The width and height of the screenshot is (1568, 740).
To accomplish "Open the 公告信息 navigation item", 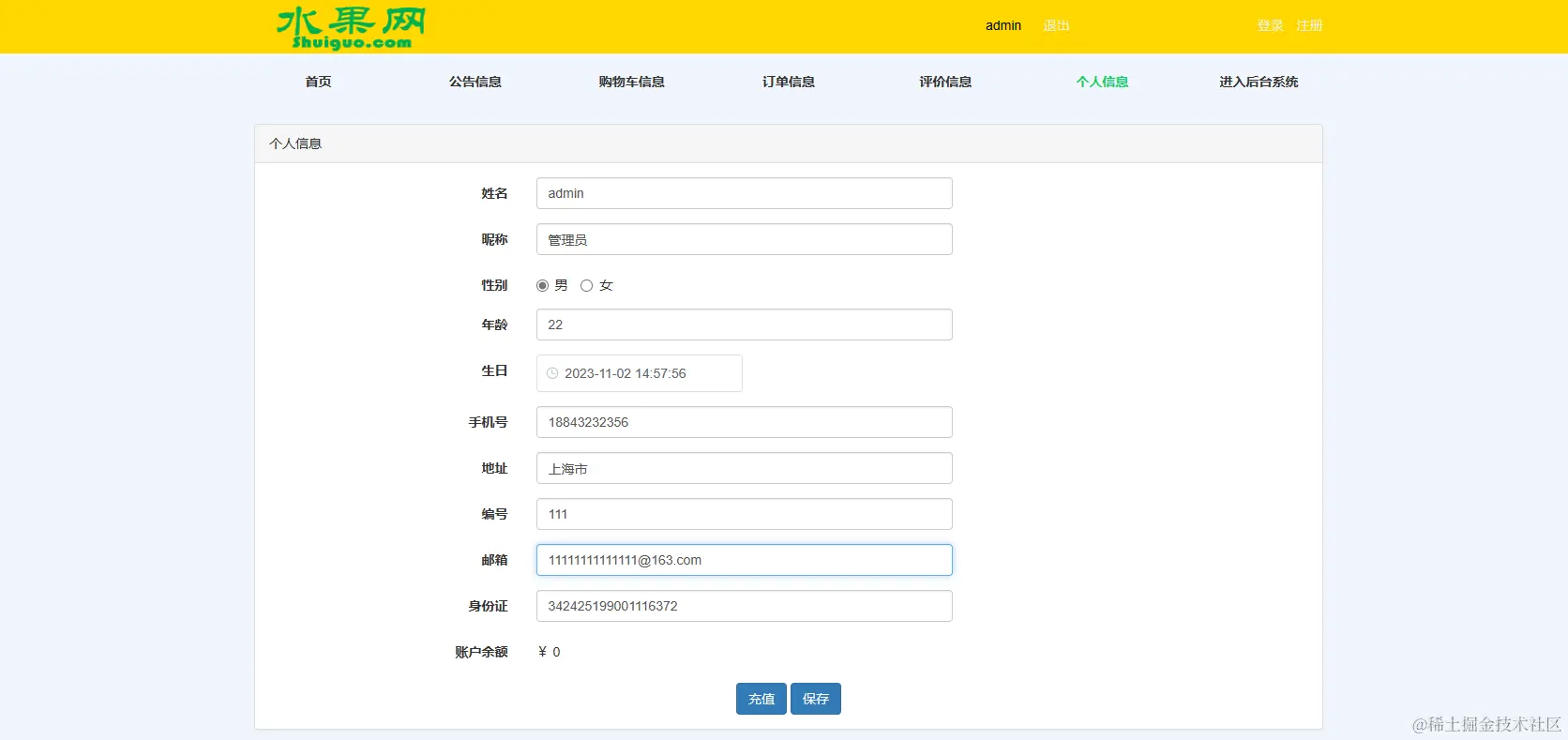I will pos(475,82).
